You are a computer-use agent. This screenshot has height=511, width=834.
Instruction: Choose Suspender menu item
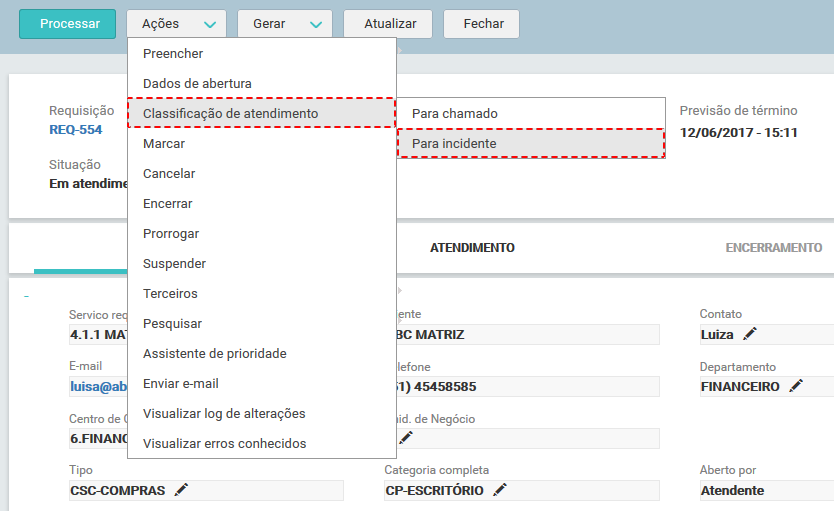262,264
